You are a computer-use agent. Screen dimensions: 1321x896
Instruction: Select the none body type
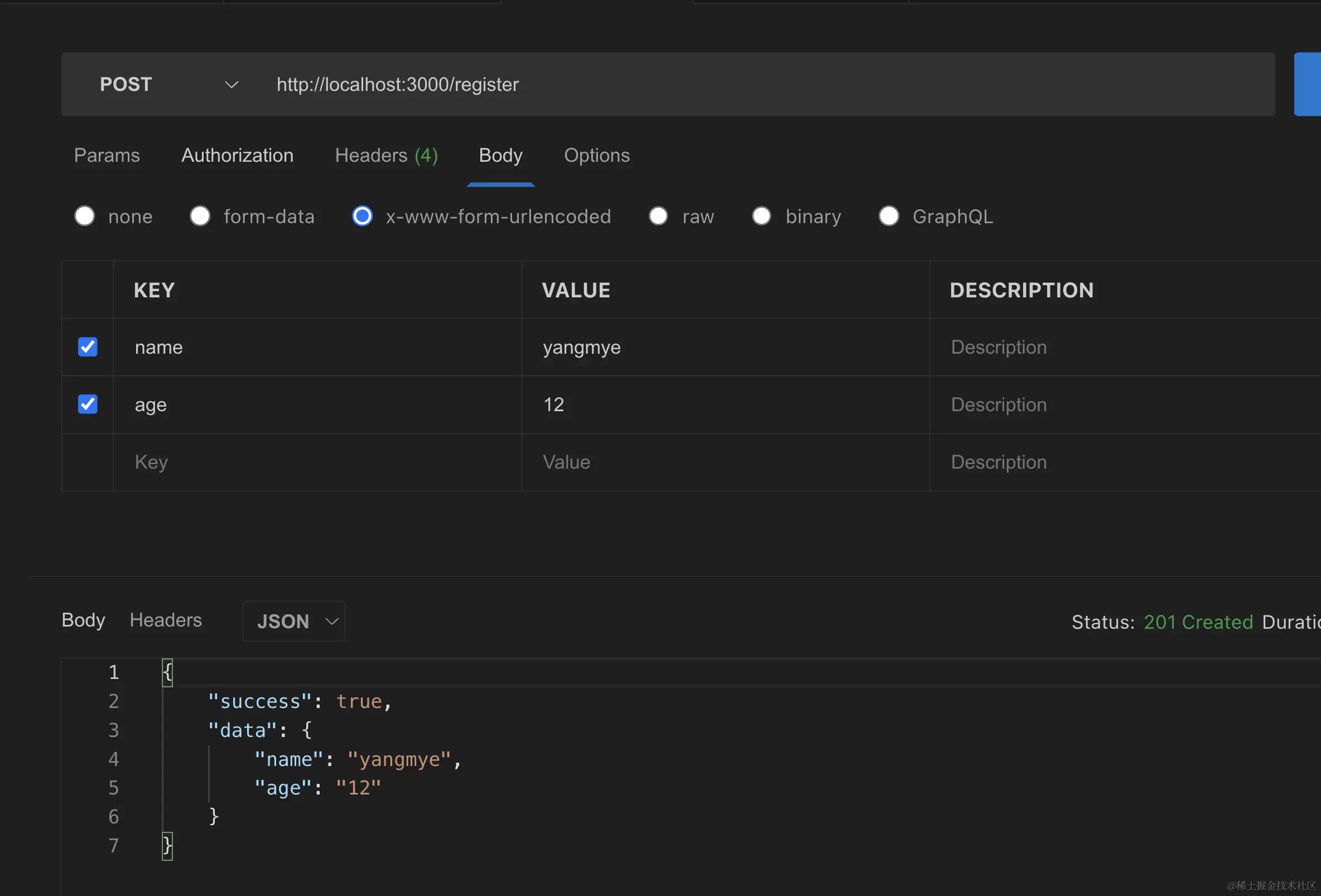tap(85, 216)
